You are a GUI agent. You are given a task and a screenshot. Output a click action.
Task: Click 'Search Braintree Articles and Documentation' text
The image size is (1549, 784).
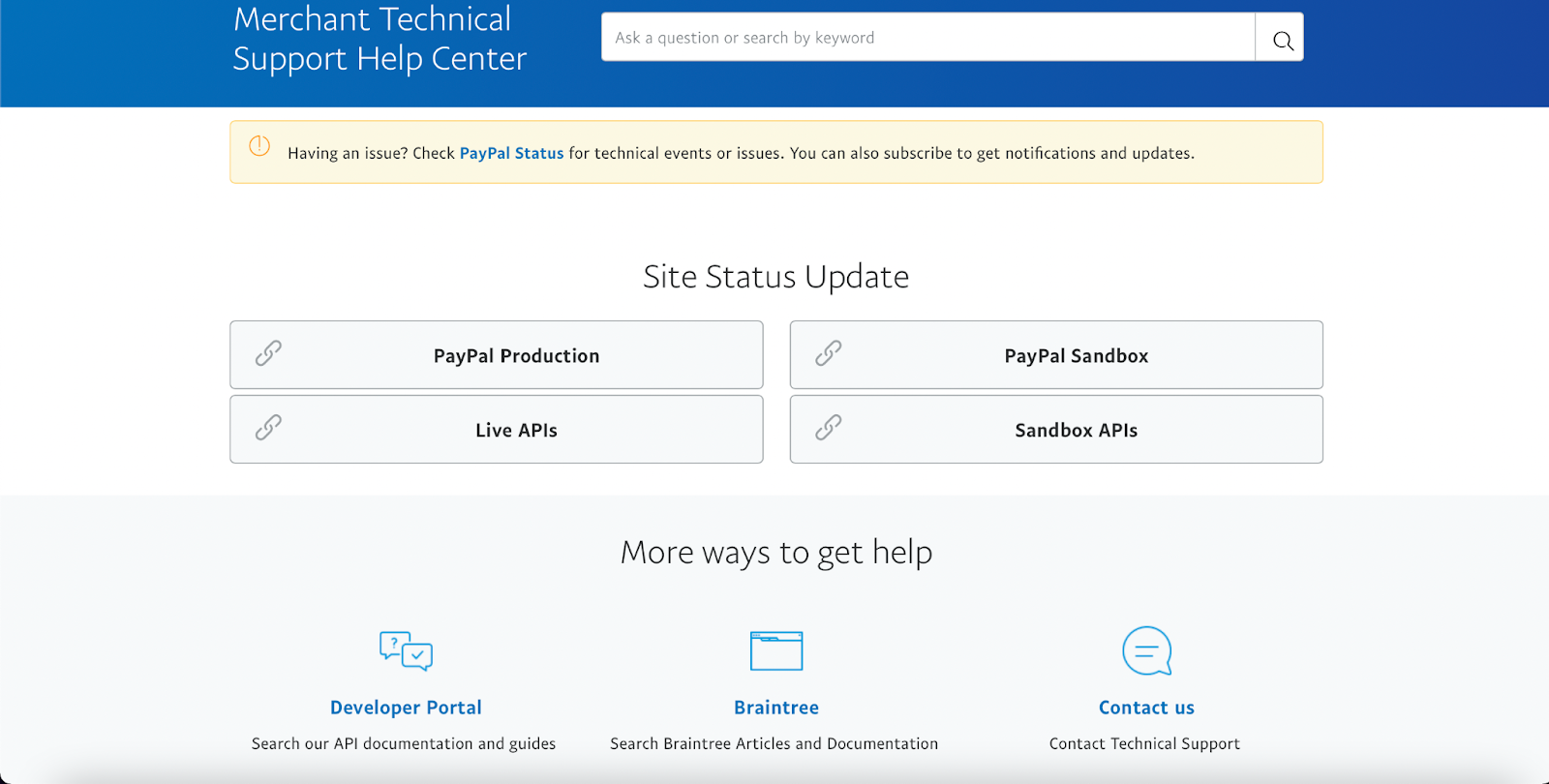[774, 743]
